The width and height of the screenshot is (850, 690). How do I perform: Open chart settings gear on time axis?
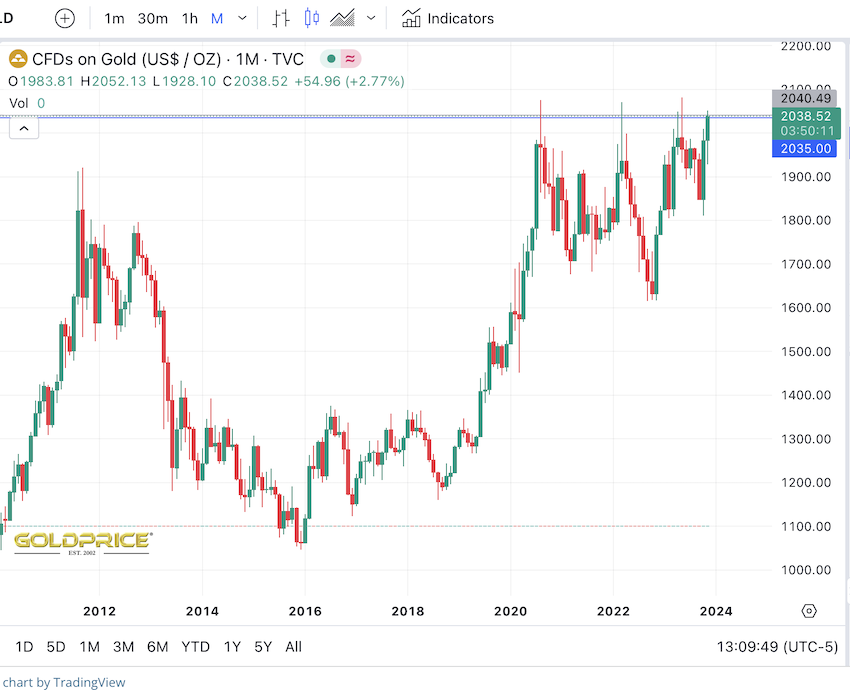pos(809,610)
